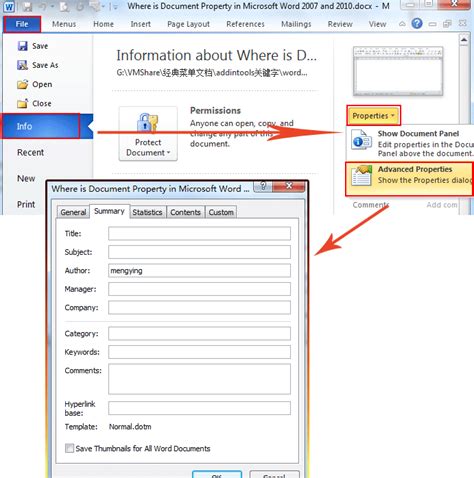Click the Protect Document lock icon
Image resolution: width=474 pixels, height=478 pixels.
click(148, 122)
